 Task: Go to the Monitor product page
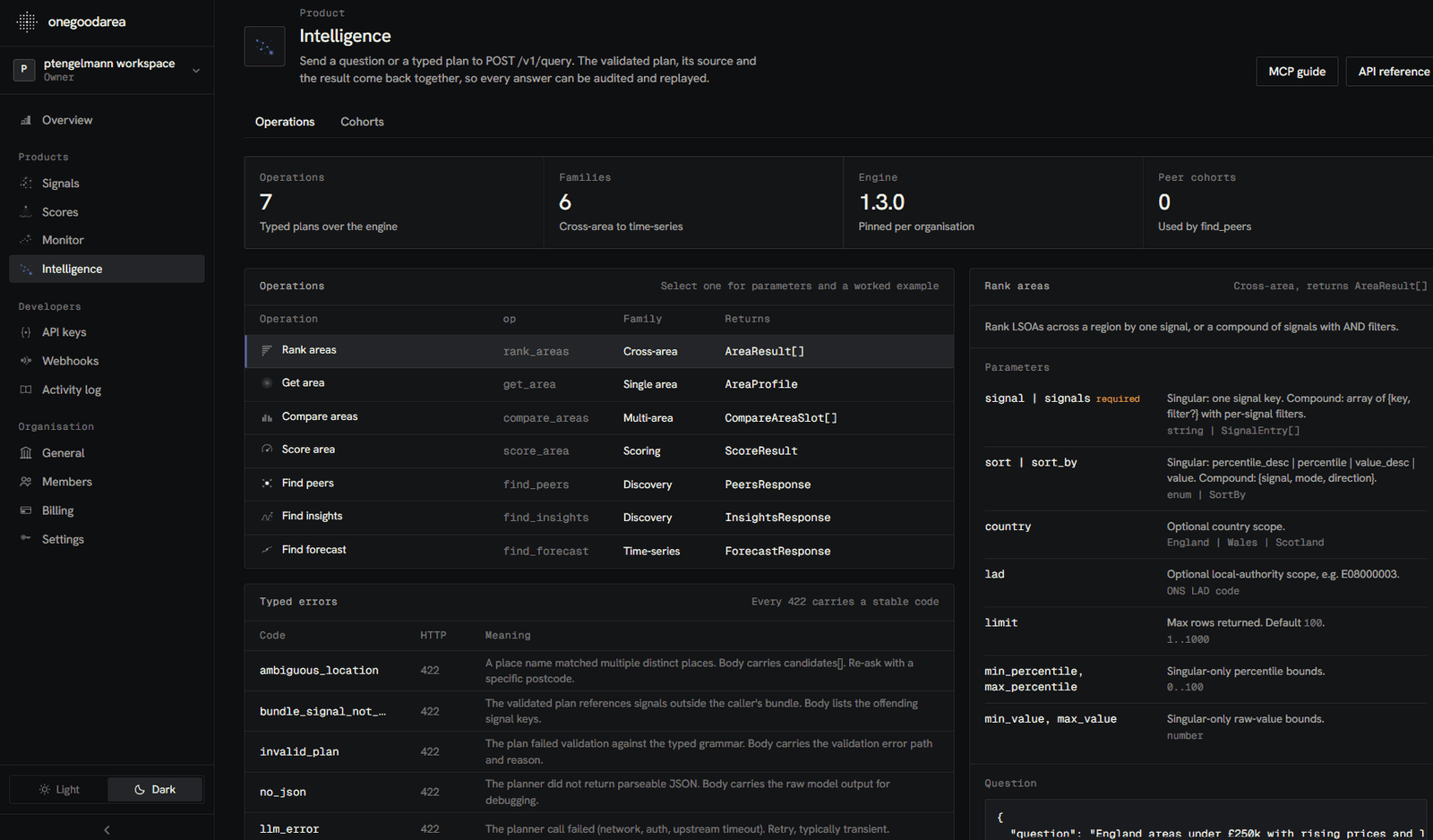(x=107, y=240)
